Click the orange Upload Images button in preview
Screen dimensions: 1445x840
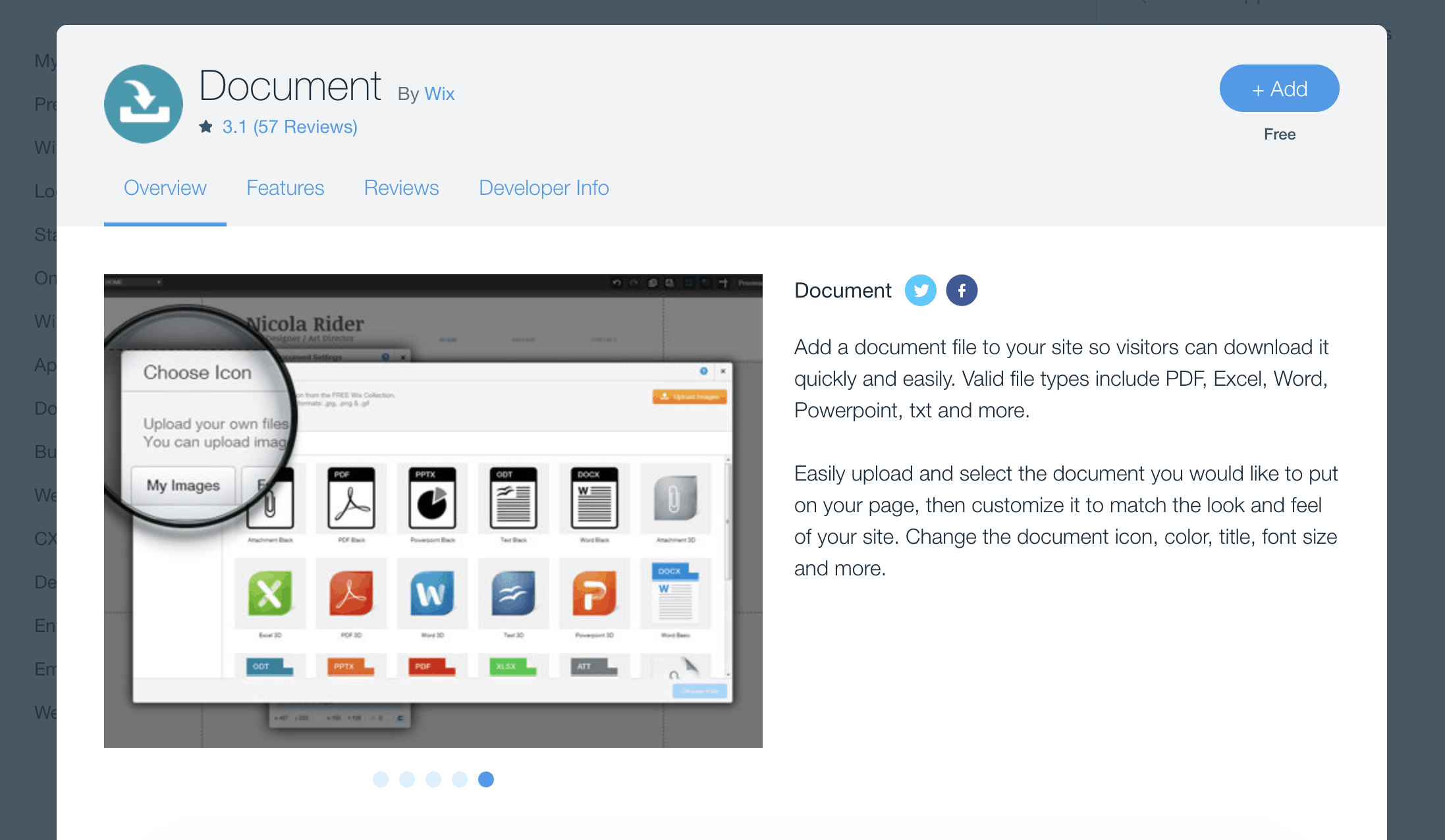690,396
